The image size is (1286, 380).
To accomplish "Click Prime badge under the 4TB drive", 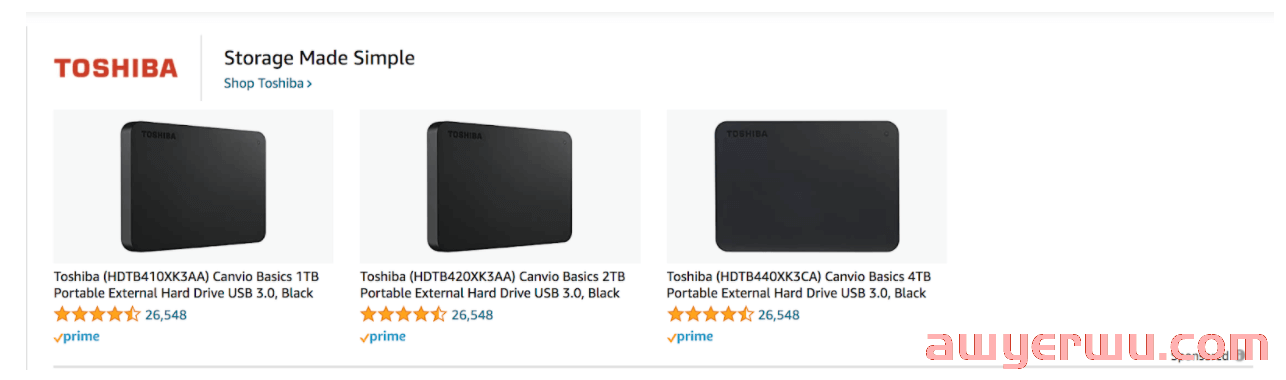I will pyautogui.click(x=690, y=337).
